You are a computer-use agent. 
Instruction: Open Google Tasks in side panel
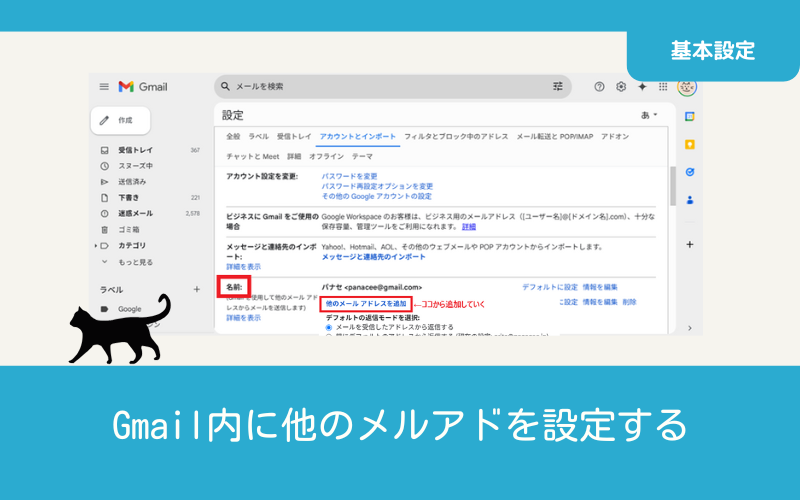689,172
